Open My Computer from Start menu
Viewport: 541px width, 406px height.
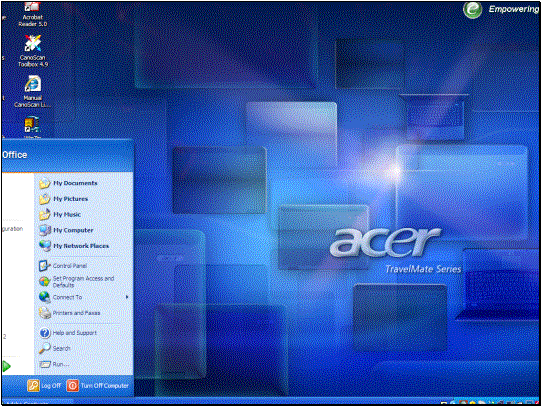point(66,230)
